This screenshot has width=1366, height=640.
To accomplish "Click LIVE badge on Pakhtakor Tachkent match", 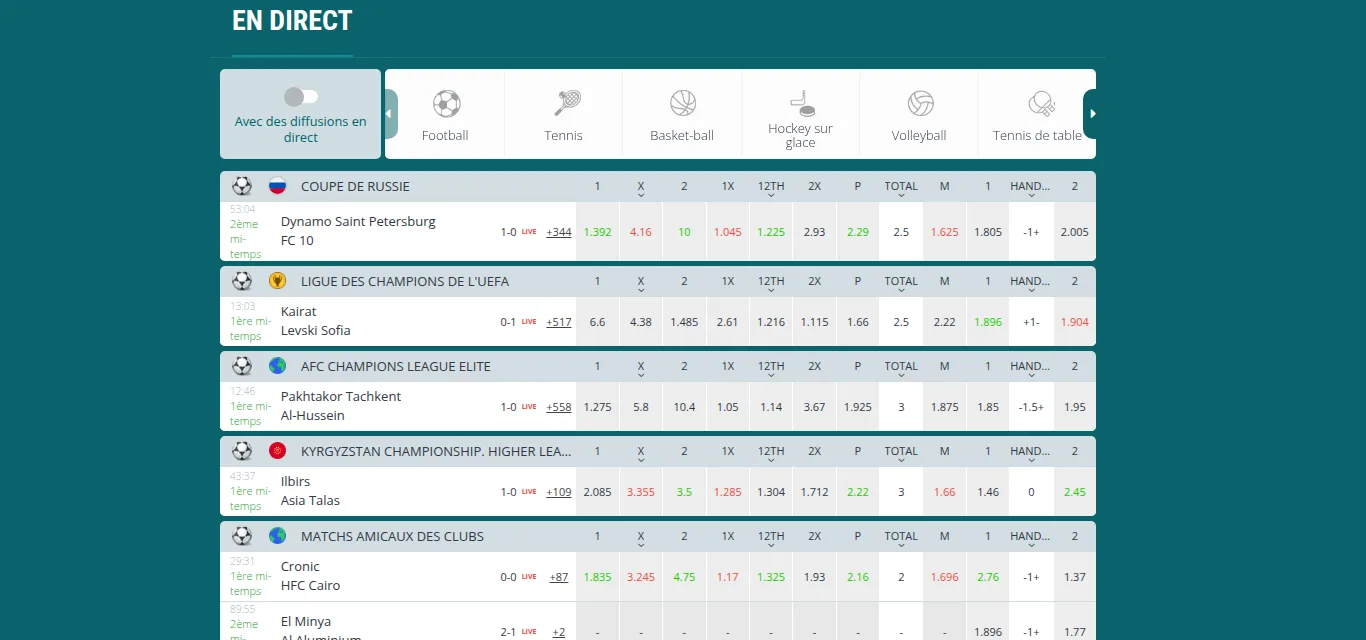I will (529, 407).
